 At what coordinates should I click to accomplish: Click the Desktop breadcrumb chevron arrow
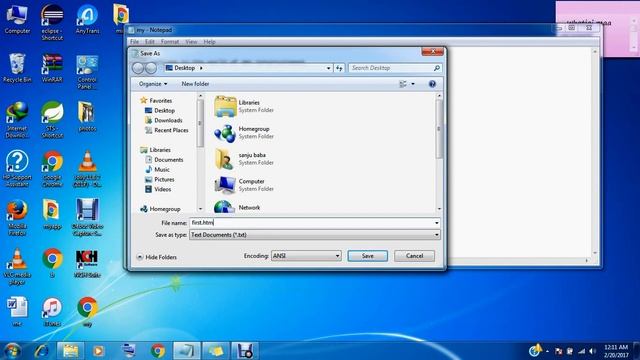coord(201,68)
